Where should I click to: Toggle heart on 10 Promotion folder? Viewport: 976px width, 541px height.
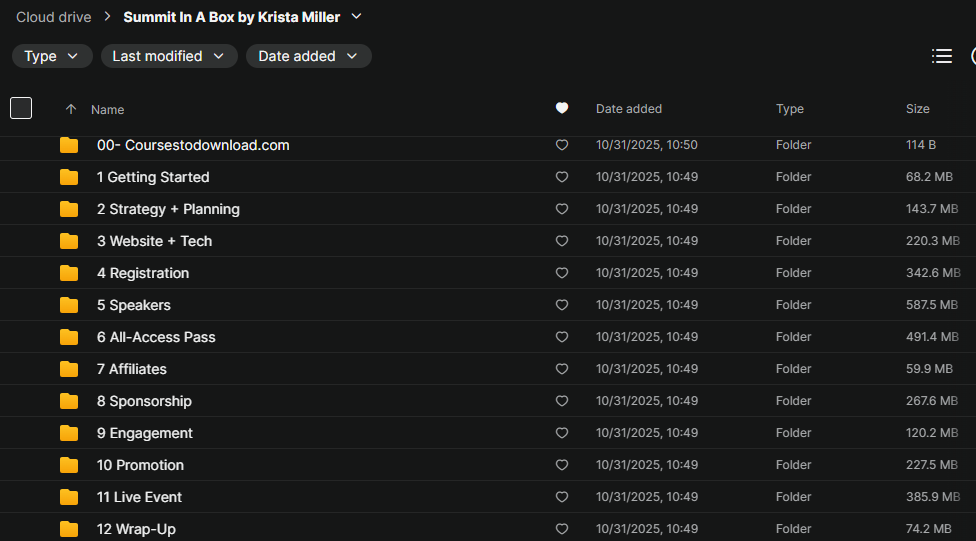pos(562,465)
